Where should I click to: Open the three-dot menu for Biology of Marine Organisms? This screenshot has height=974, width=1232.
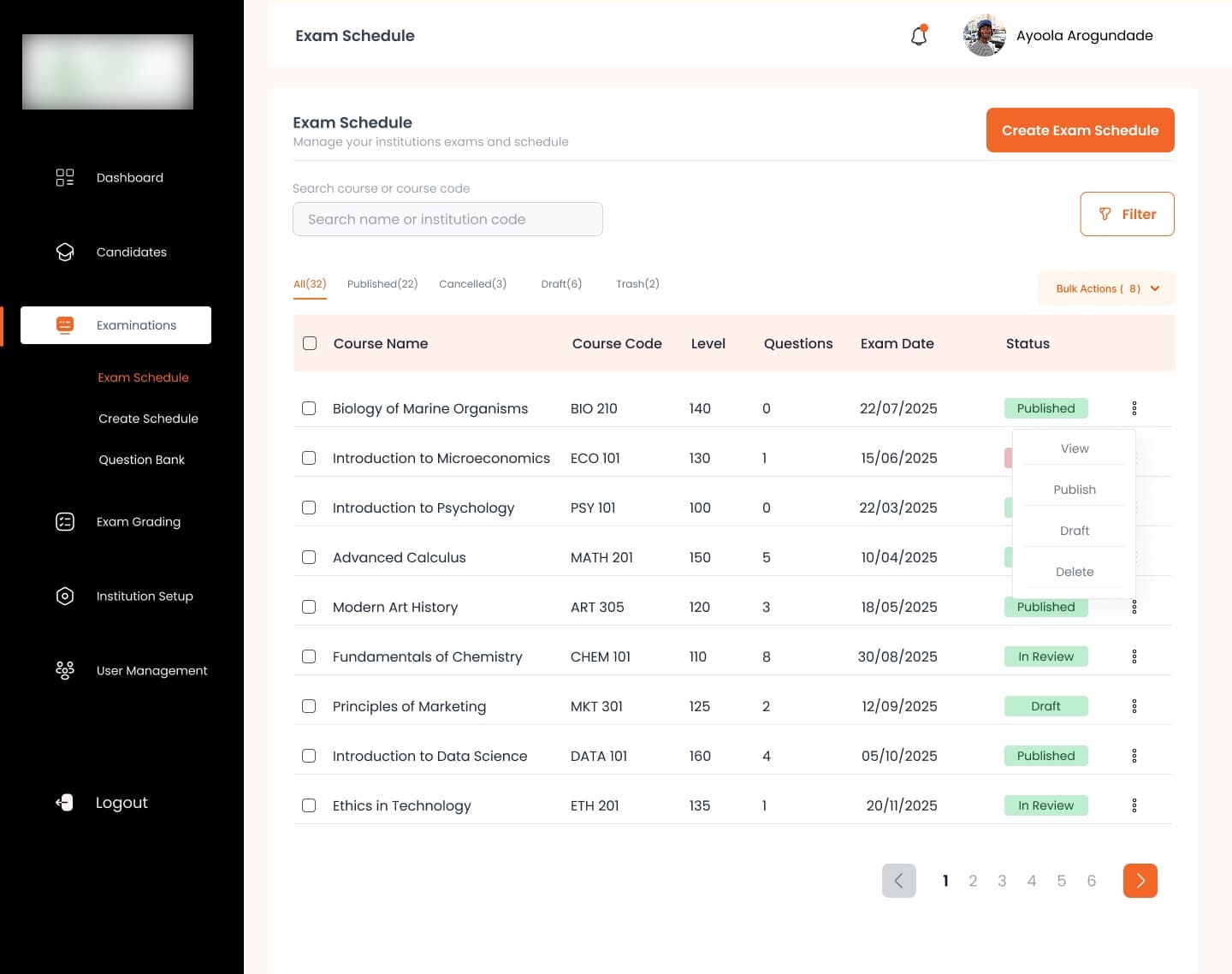[x=1134, y=408]
